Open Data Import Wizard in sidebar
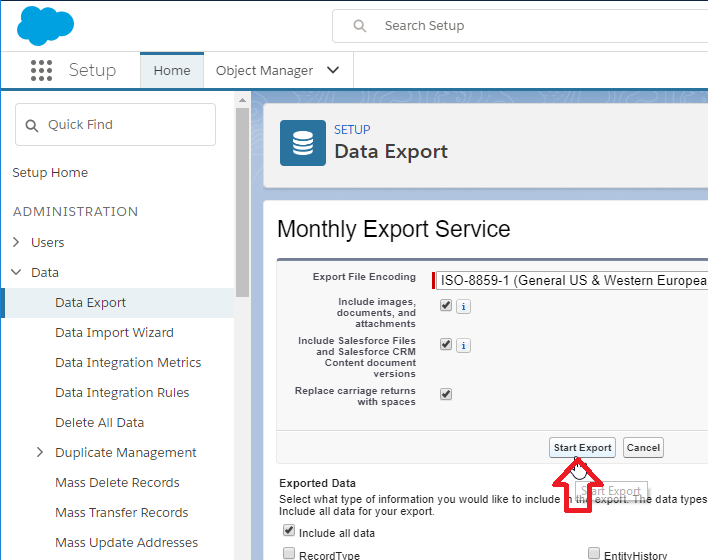Viewport: 708px width, 560px height. [114, 332]
